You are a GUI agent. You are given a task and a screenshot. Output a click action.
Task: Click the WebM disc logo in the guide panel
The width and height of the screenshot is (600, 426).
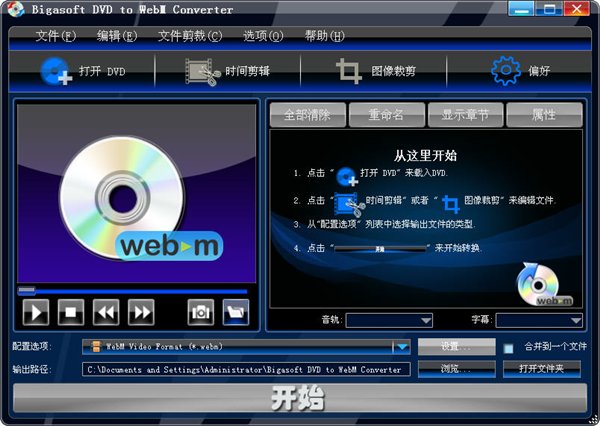(545, 285)
